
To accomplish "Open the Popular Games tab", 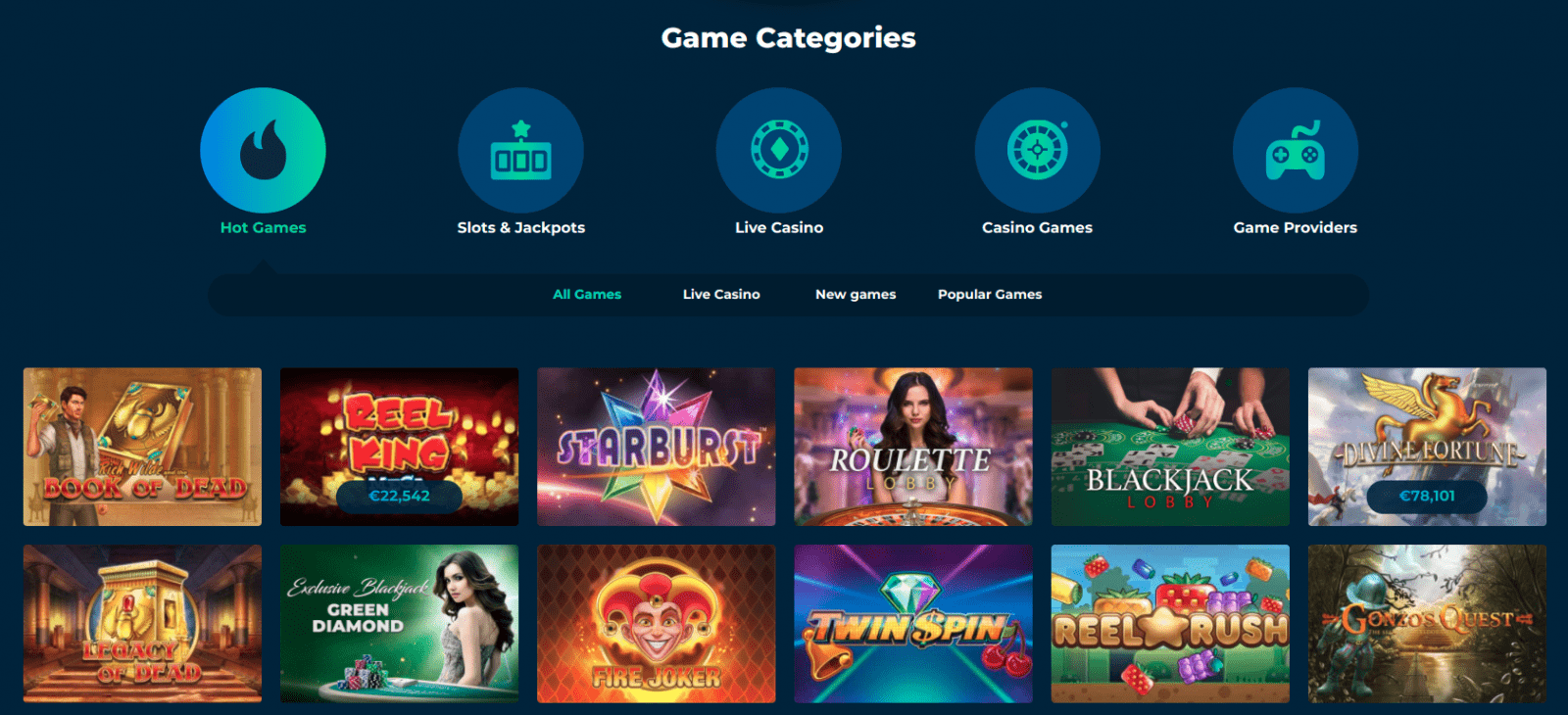I will [990, 294].
